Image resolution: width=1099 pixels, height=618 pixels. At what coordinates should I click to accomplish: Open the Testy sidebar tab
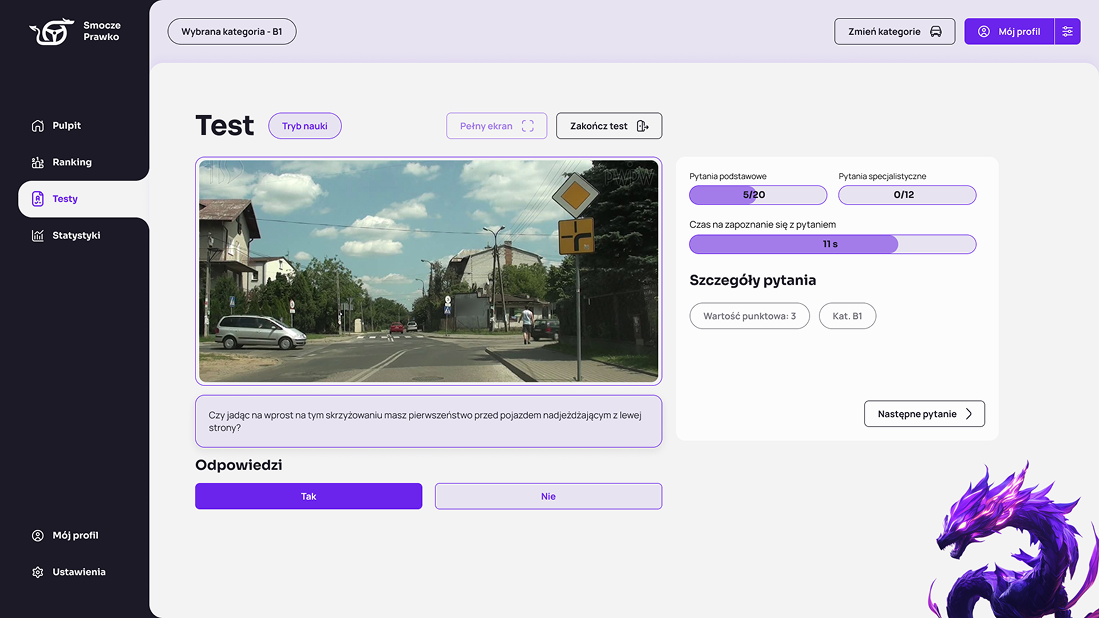pos(65,199)
